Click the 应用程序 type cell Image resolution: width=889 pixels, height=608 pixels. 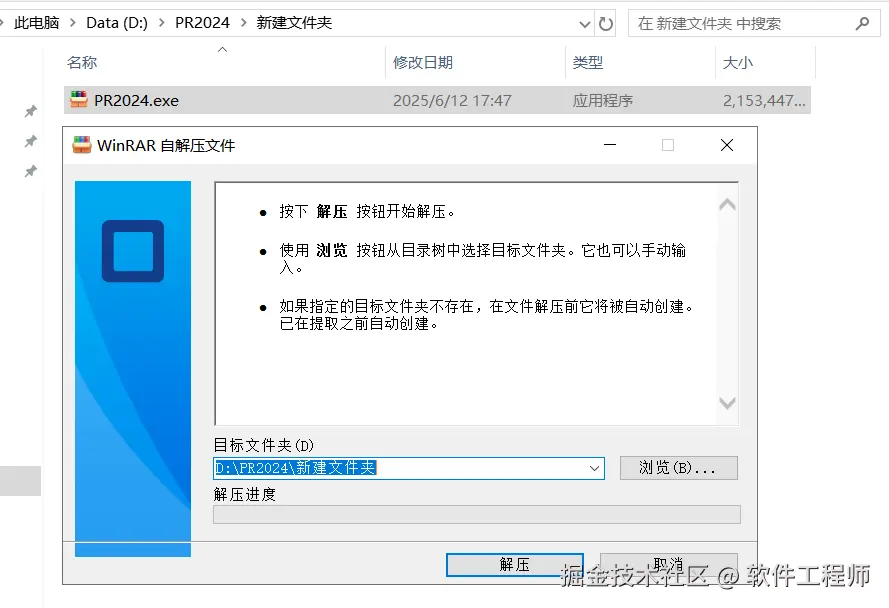point(603,100)
